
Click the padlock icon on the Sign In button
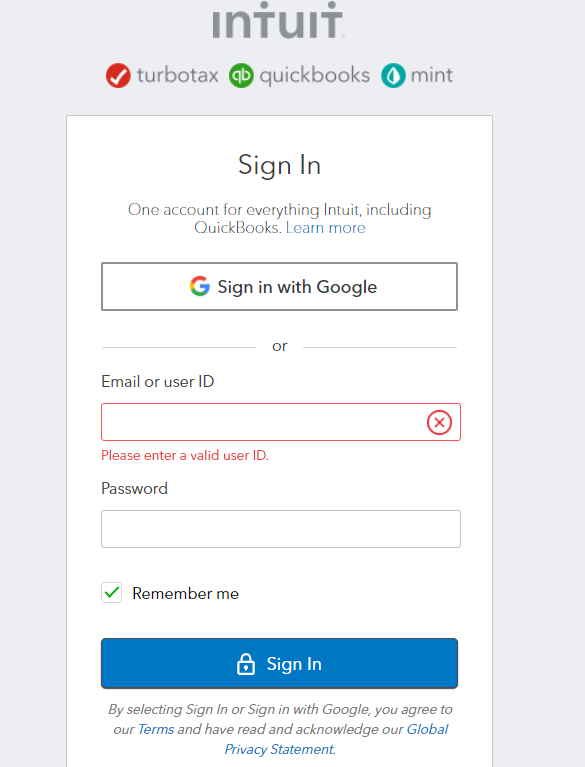(246, 664)
